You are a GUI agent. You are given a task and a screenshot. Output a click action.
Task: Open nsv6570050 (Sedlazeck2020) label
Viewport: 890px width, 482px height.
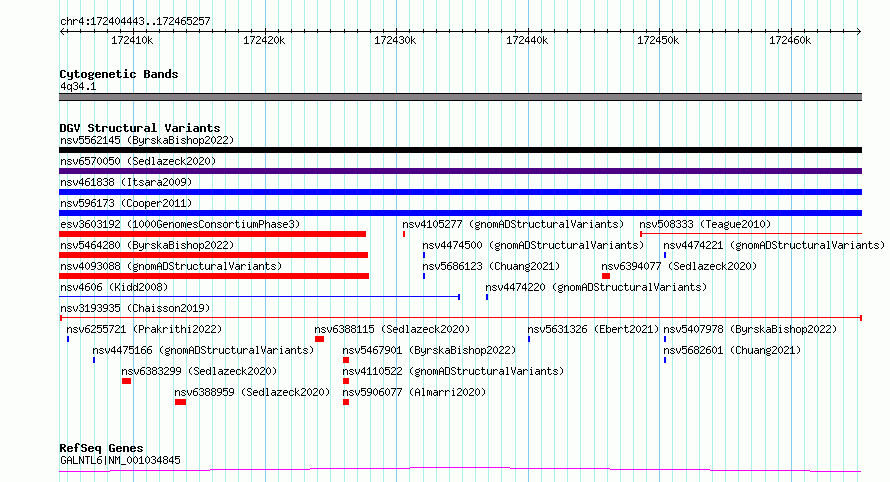[x=138, y=161]
